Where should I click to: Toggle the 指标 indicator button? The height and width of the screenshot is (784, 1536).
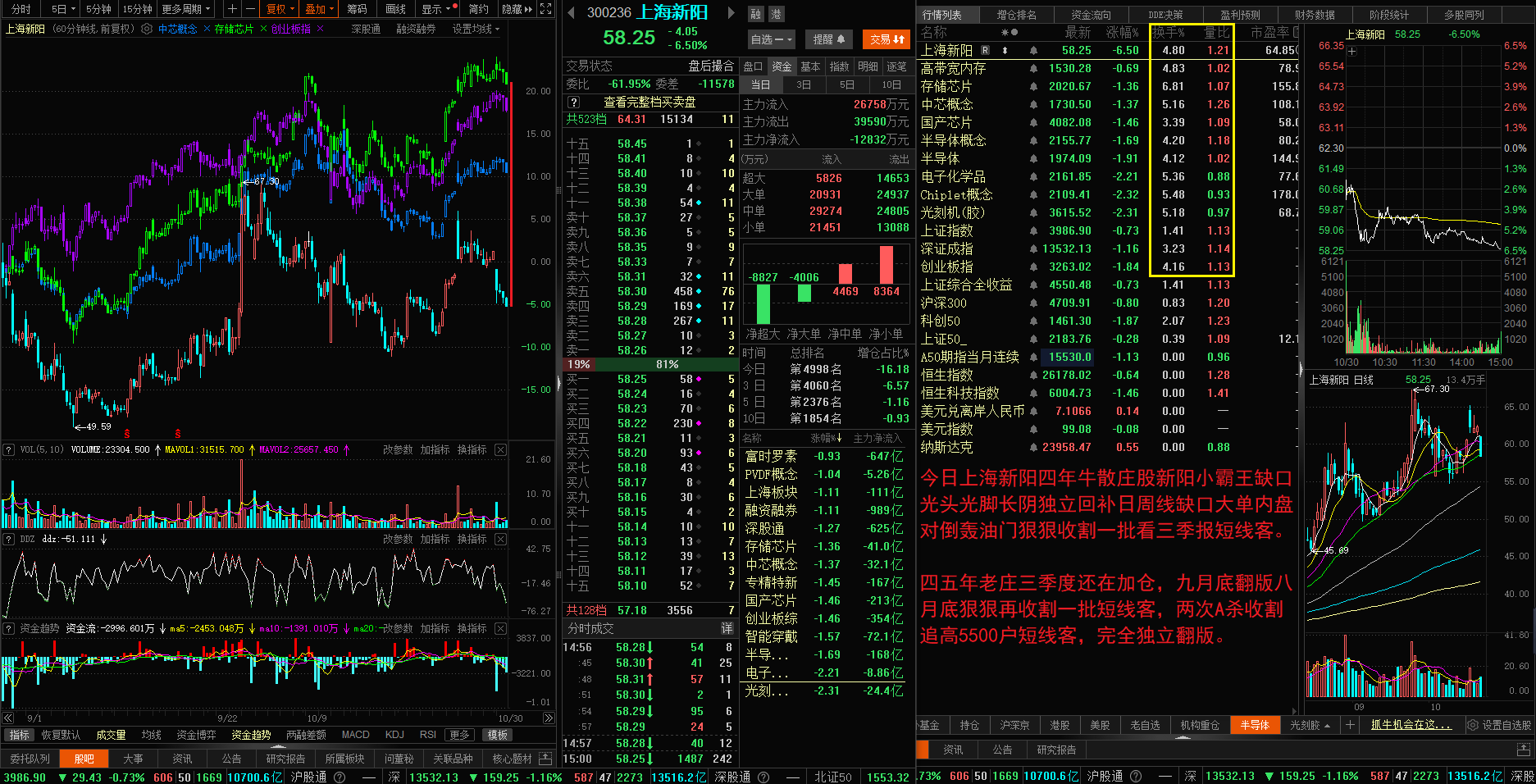click(20, 735)
